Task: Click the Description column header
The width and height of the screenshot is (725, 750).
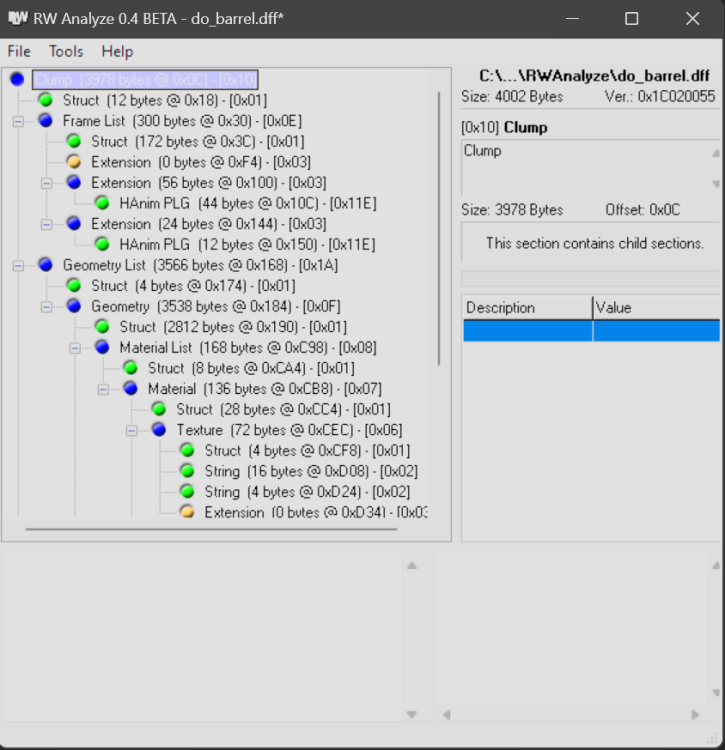Action: tap(526, 307)
